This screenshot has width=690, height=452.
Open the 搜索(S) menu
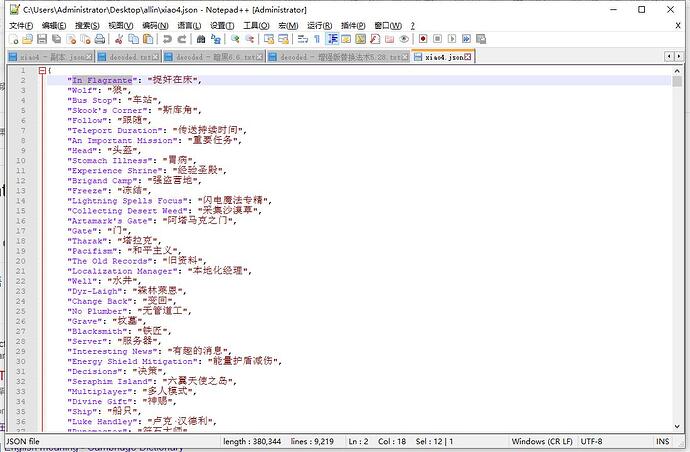(87, 26)
